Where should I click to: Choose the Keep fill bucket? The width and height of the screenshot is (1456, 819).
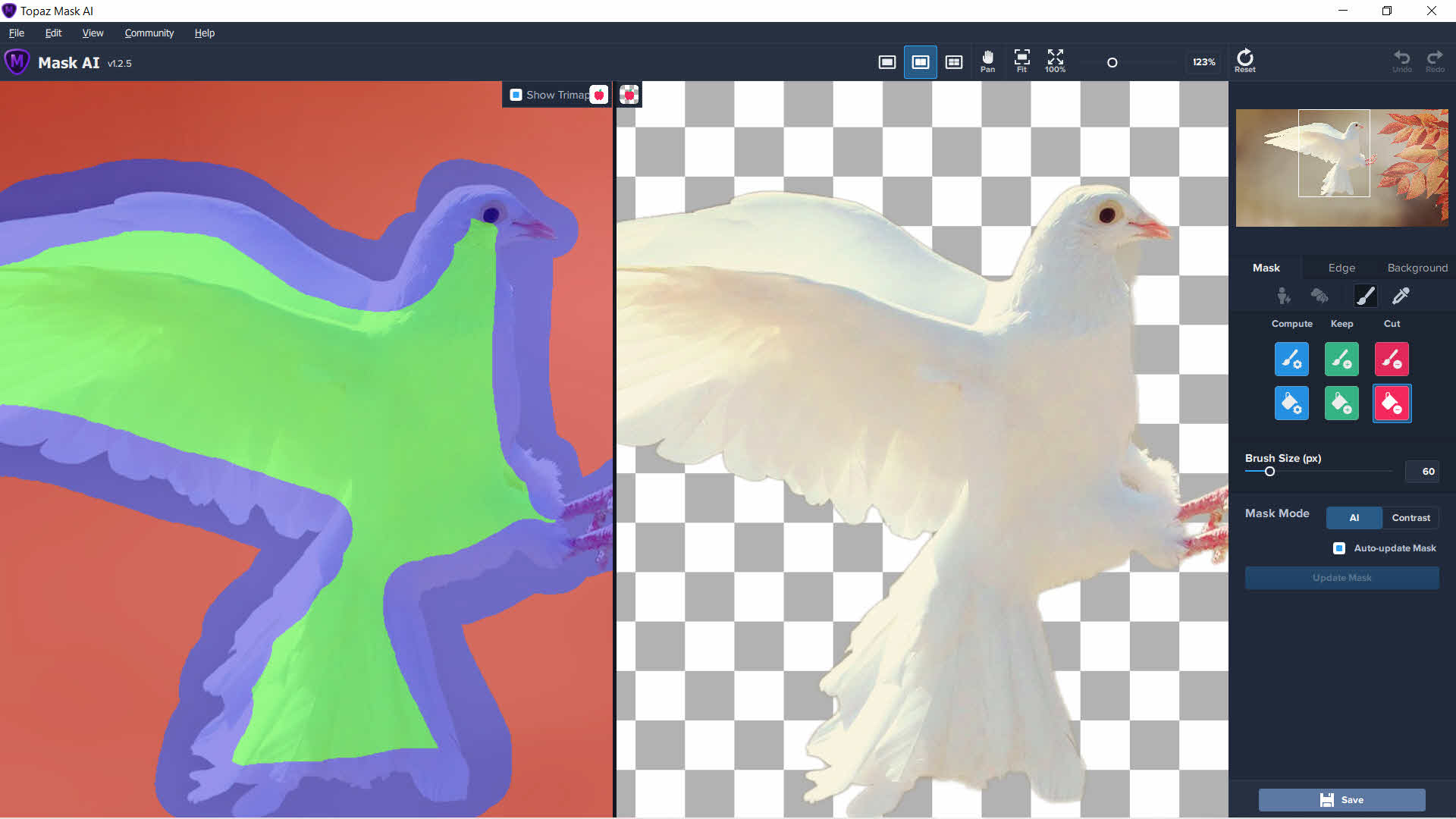(1341, 403)
